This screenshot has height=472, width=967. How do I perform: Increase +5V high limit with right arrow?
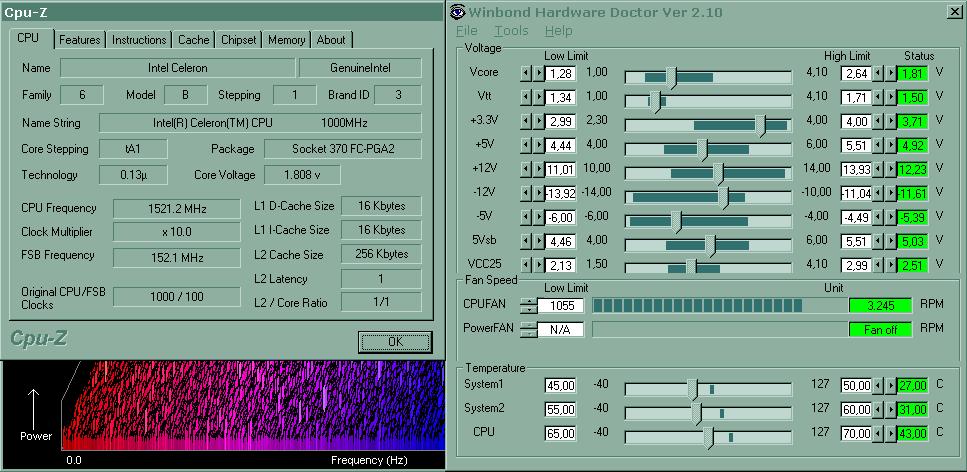(890, 146)
